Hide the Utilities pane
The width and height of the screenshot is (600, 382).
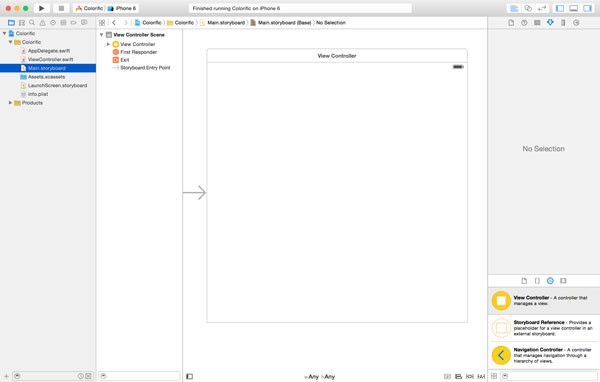pyautogui.click(x=587, y=8)
